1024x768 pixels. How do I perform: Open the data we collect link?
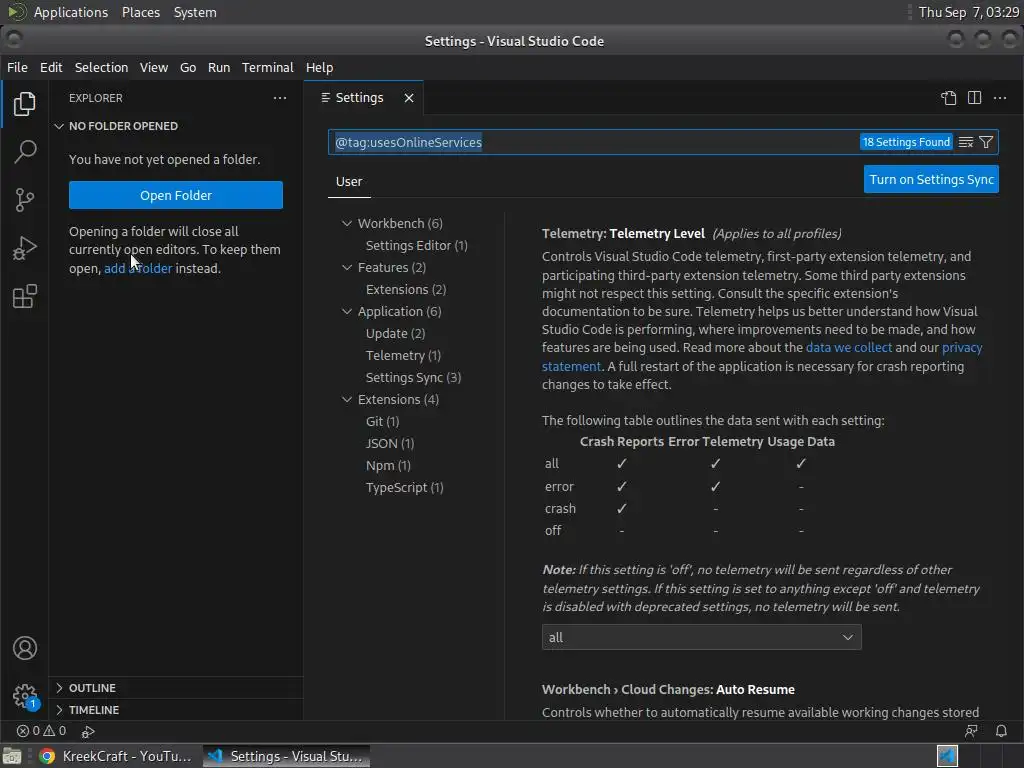click(x=848, y=347)
